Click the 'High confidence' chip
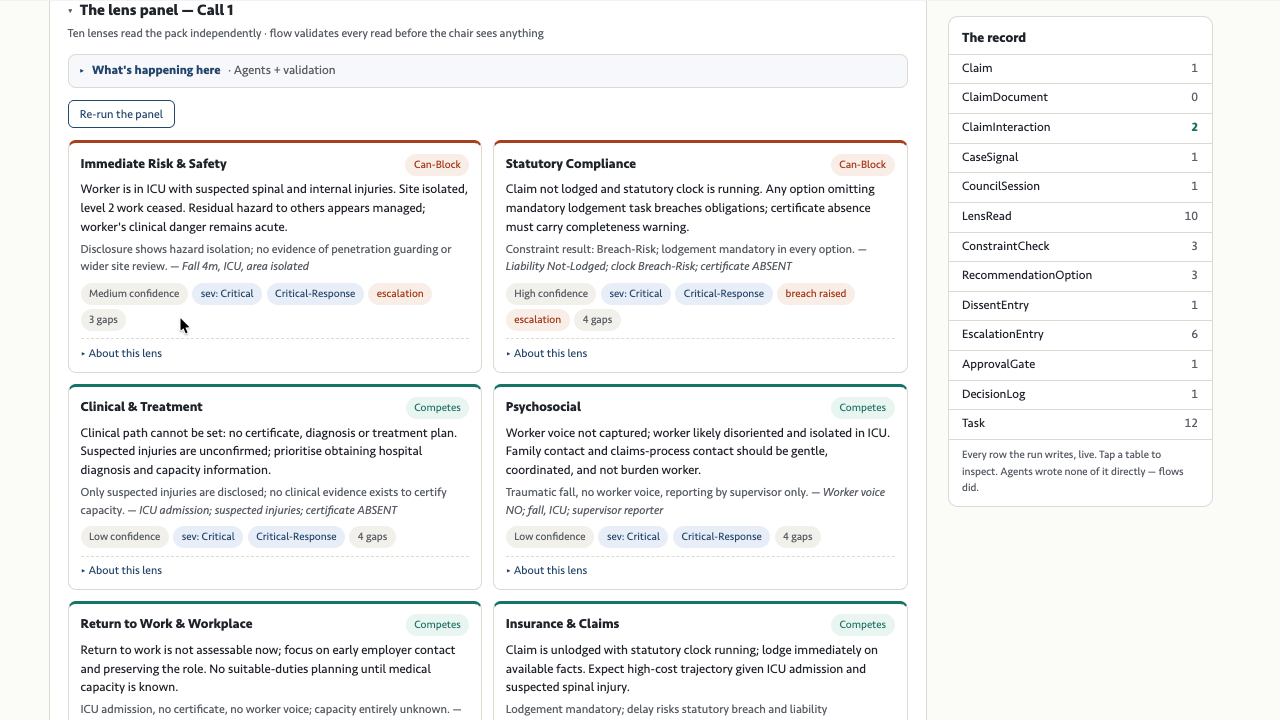1280x720 pixels. click(551, 294)
